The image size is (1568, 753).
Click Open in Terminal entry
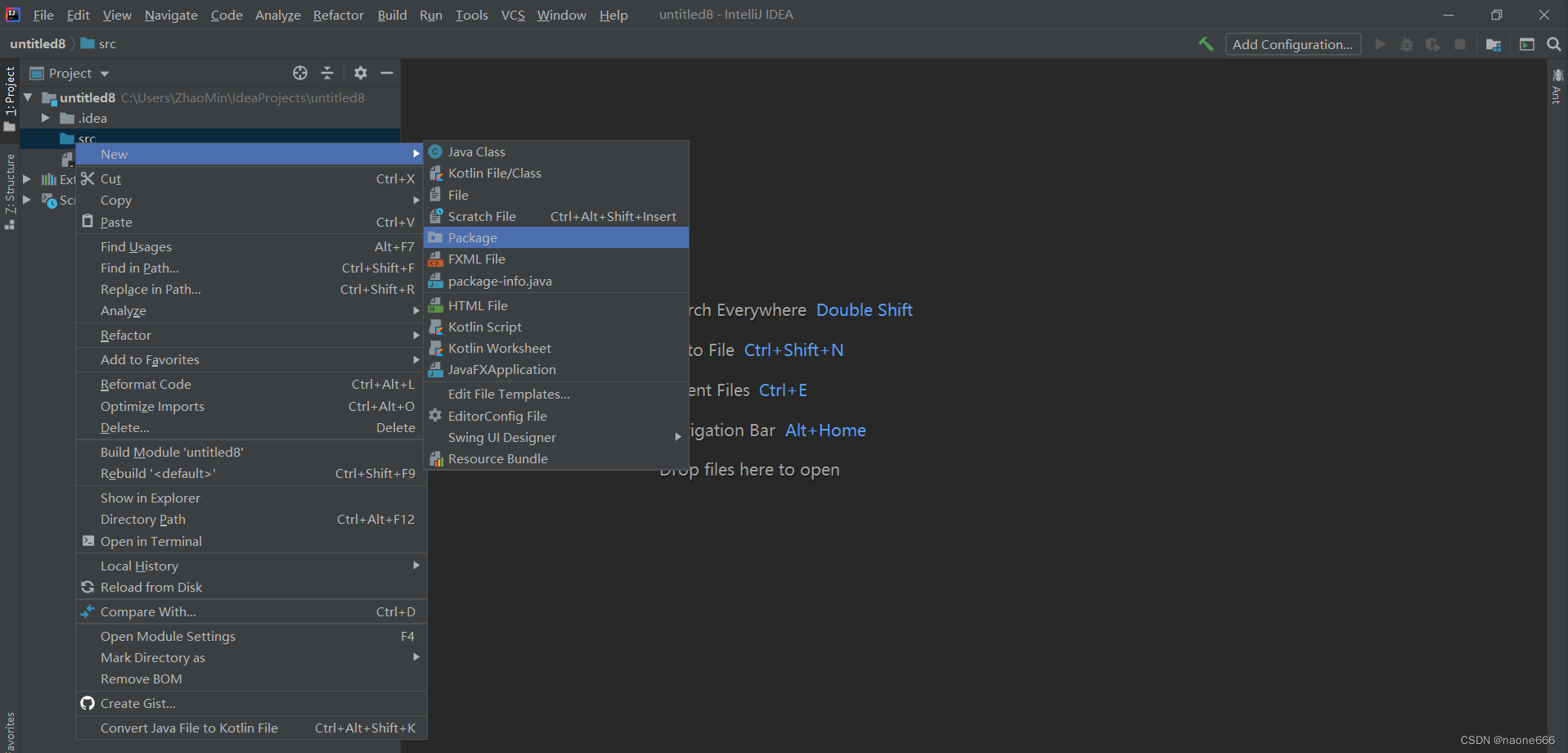point(251,541)
